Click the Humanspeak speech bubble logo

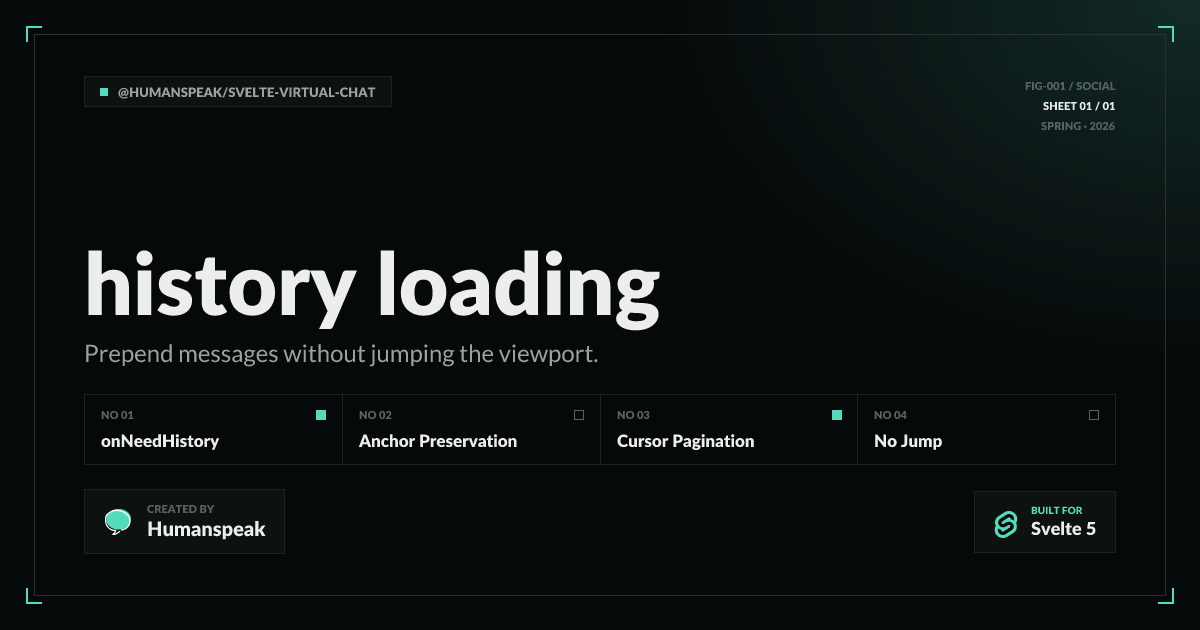118,521
